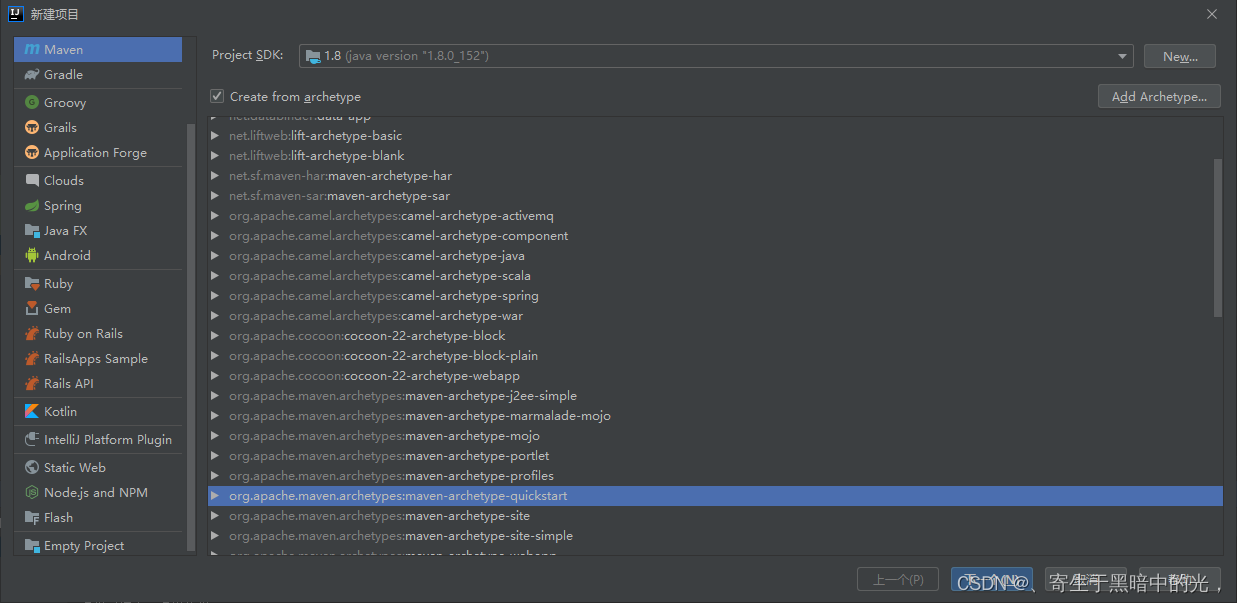The image size is (1237, 603).
Task: Select camel-archetype-java row
Action: tap(715, 256)
